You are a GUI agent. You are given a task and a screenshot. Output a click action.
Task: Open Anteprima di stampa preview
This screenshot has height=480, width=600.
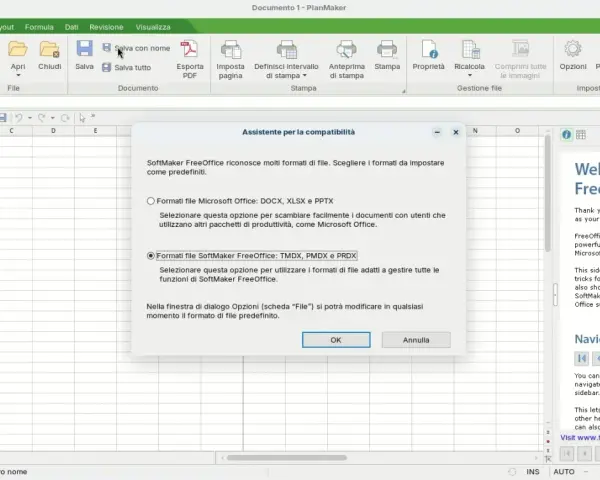(x=346, y=50)
